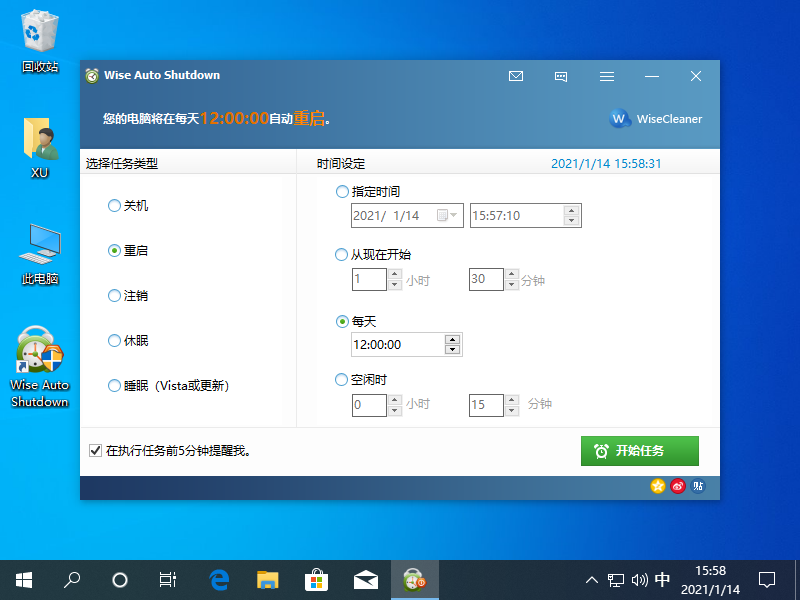Viewport: 800px width, 600px height.
Task: Toggle the 5-minute reminder checkbox
Action: (x=96, y=451)
